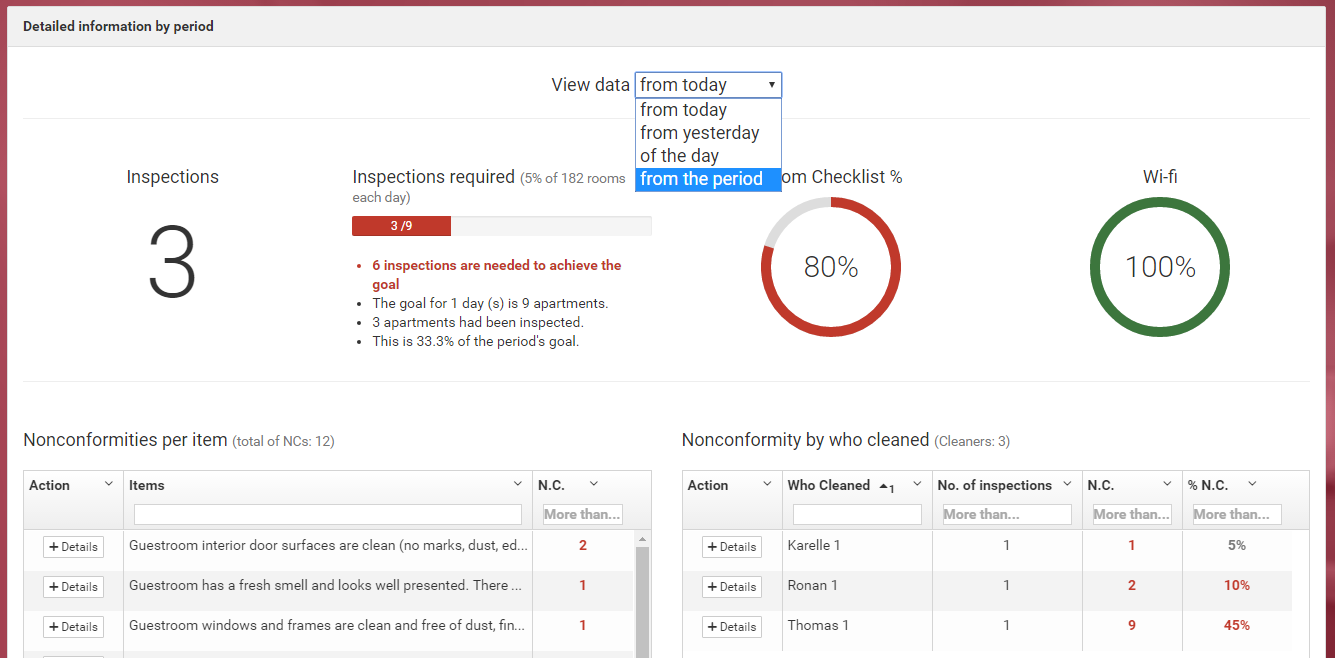
Task: Open Details for Thomas 1 row
Action: [x=731, y=627]
